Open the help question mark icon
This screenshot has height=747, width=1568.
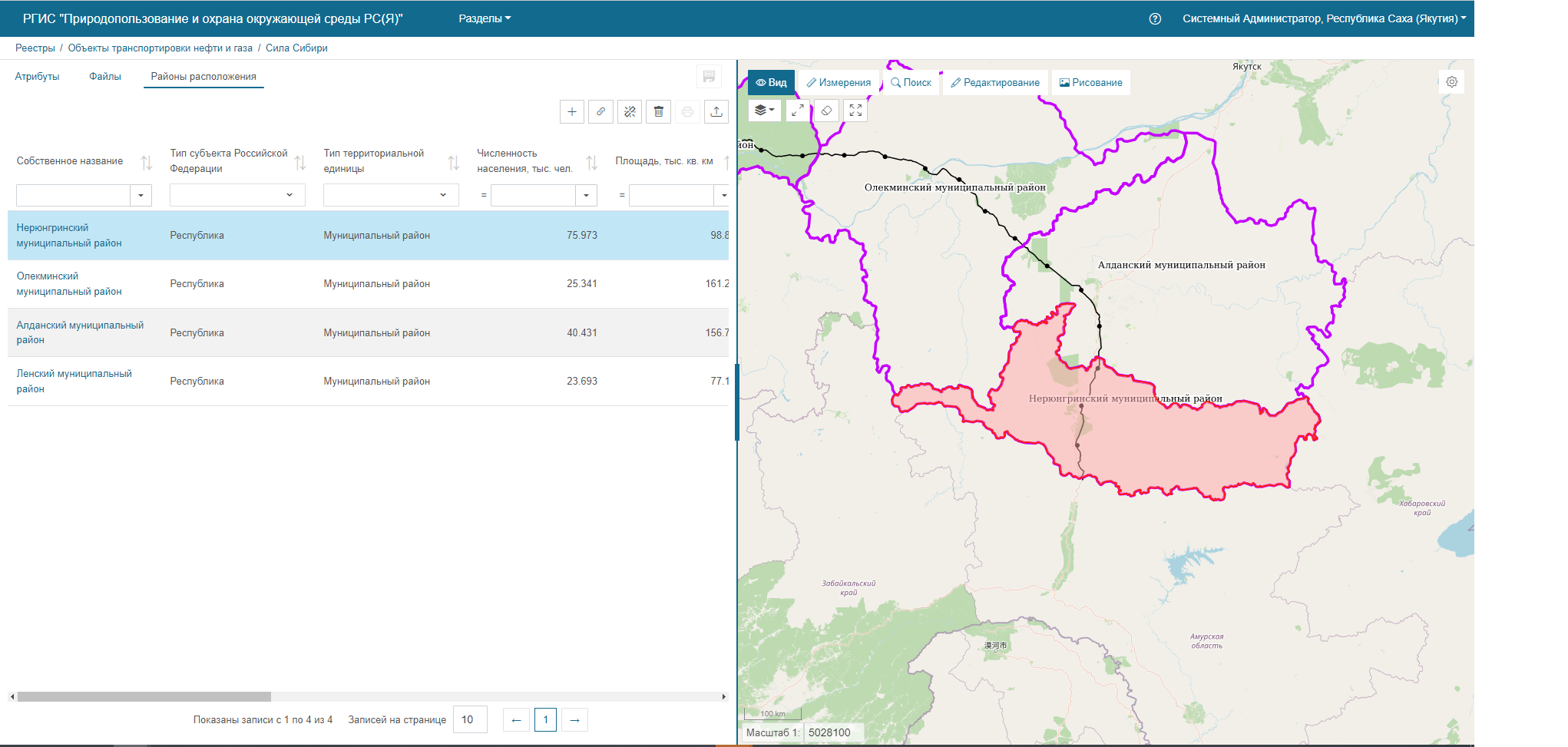pyautogui.click(x=1155, y=18)
